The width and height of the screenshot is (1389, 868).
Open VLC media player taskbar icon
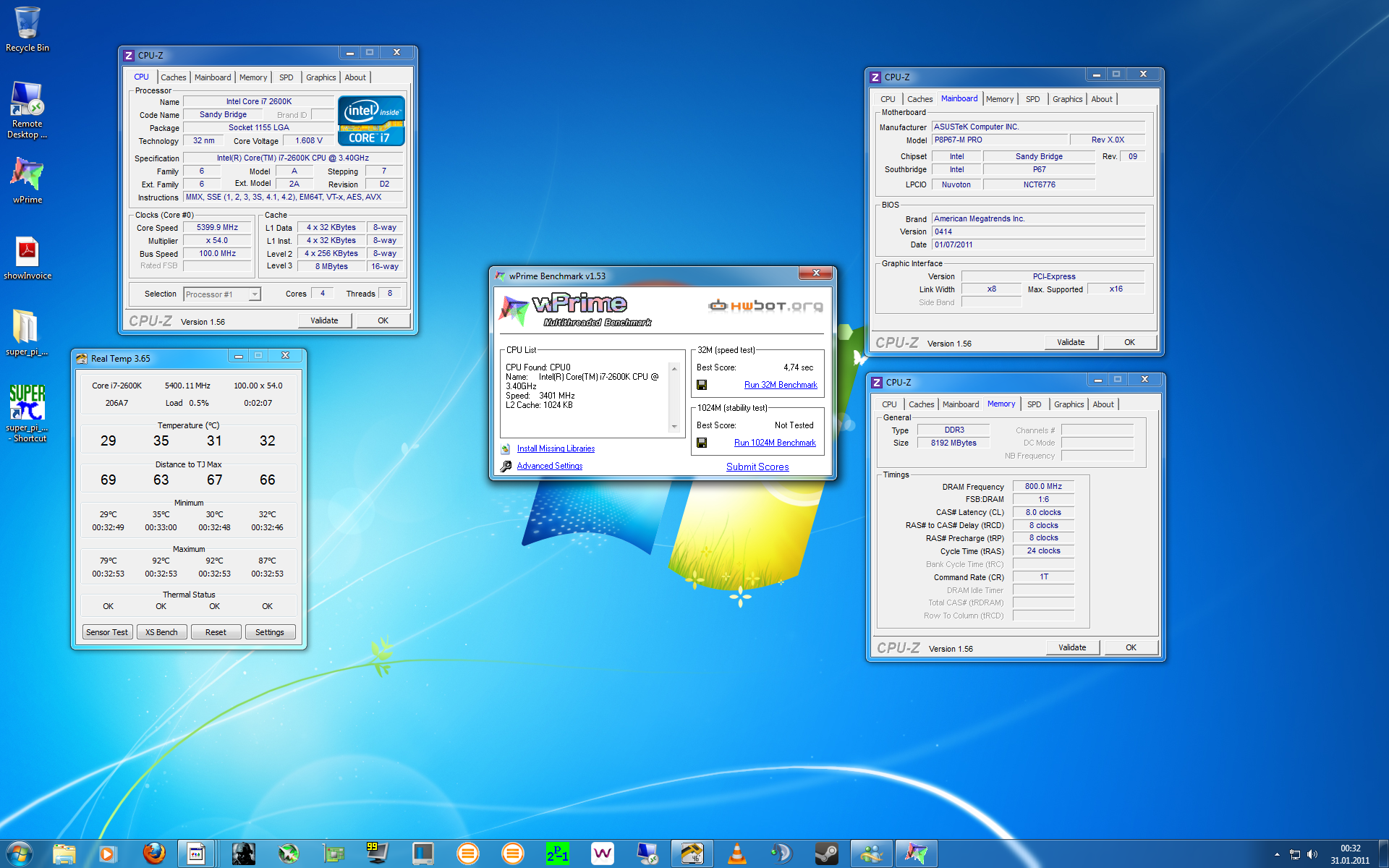pyautogui.click(x=736, y=854)
